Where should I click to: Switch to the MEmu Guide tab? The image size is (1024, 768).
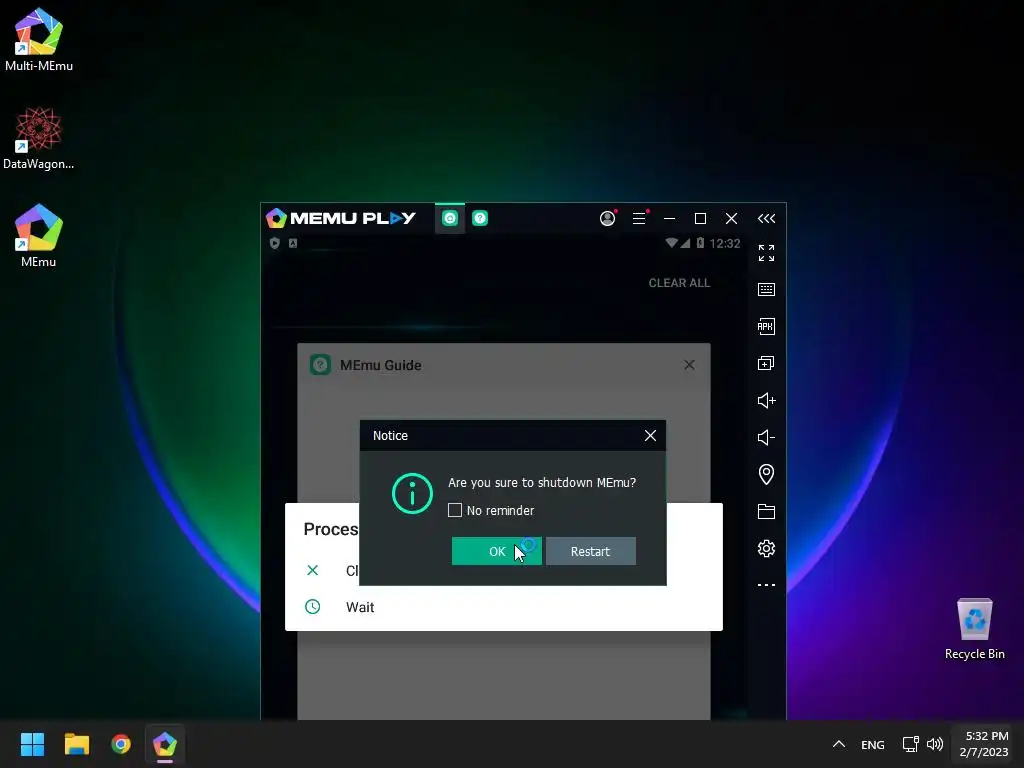point(480,218)
